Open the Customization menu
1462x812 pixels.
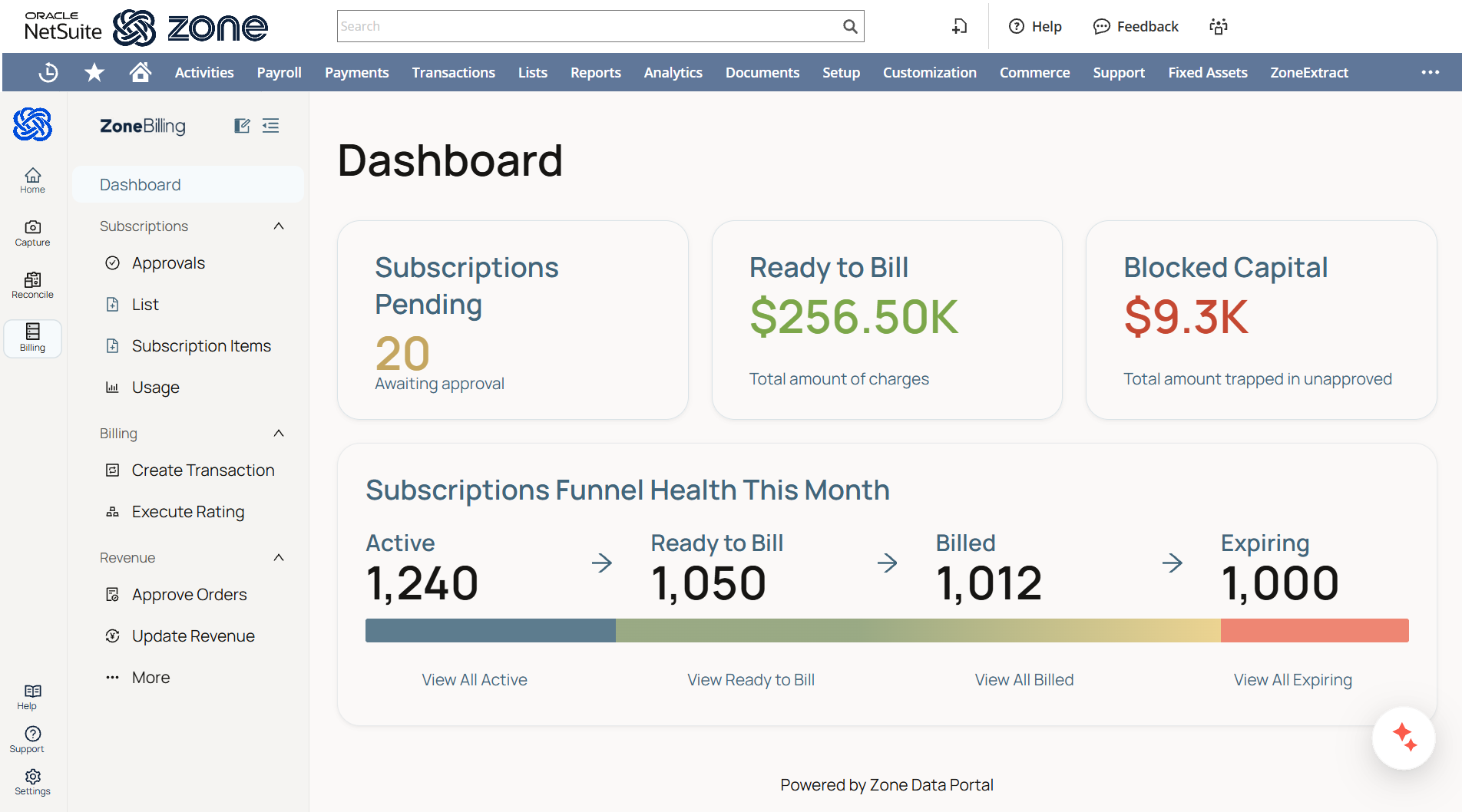click(929, 72)
